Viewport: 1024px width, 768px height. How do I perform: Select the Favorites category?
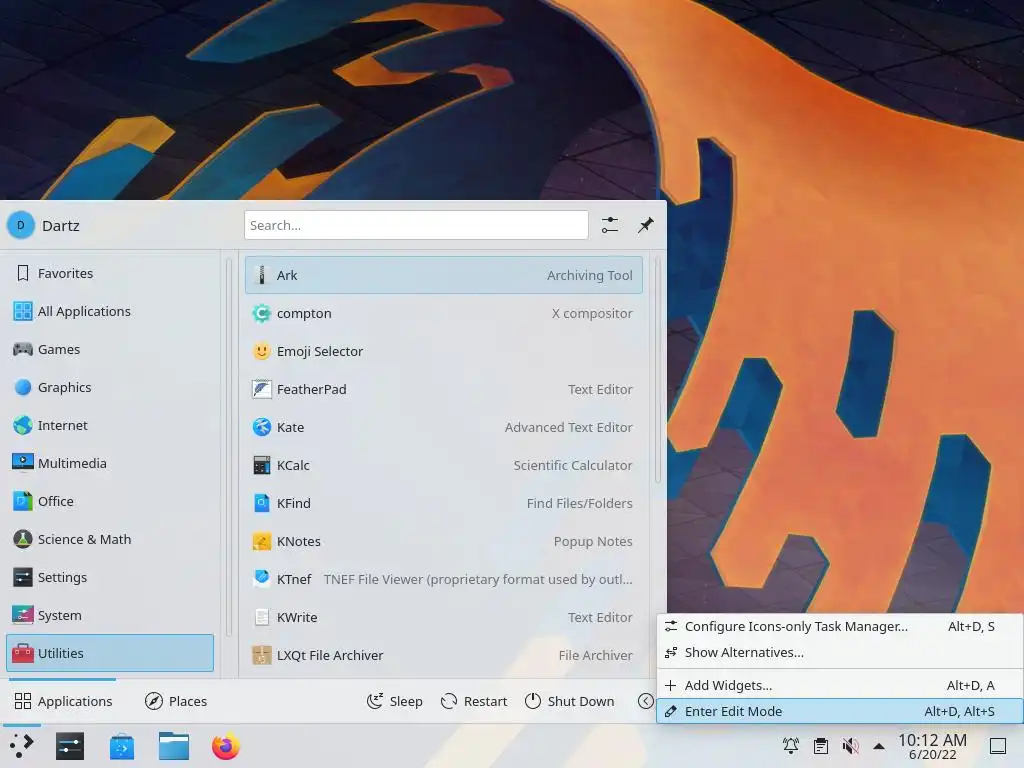(x=110, y=273)
